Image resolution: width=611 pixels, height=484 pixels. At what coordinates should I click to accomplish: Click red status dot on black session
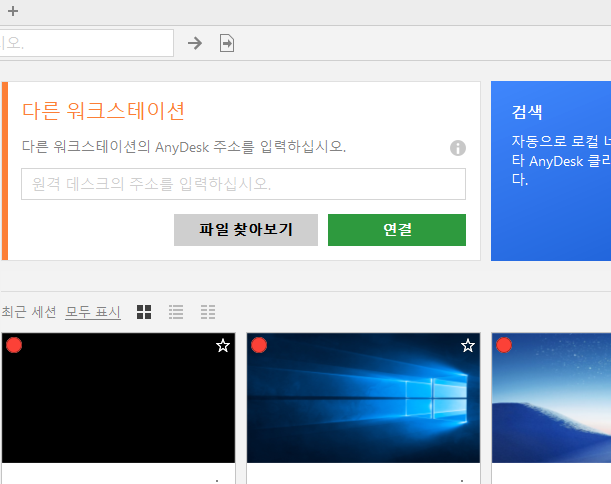click(x=14, y=345)
